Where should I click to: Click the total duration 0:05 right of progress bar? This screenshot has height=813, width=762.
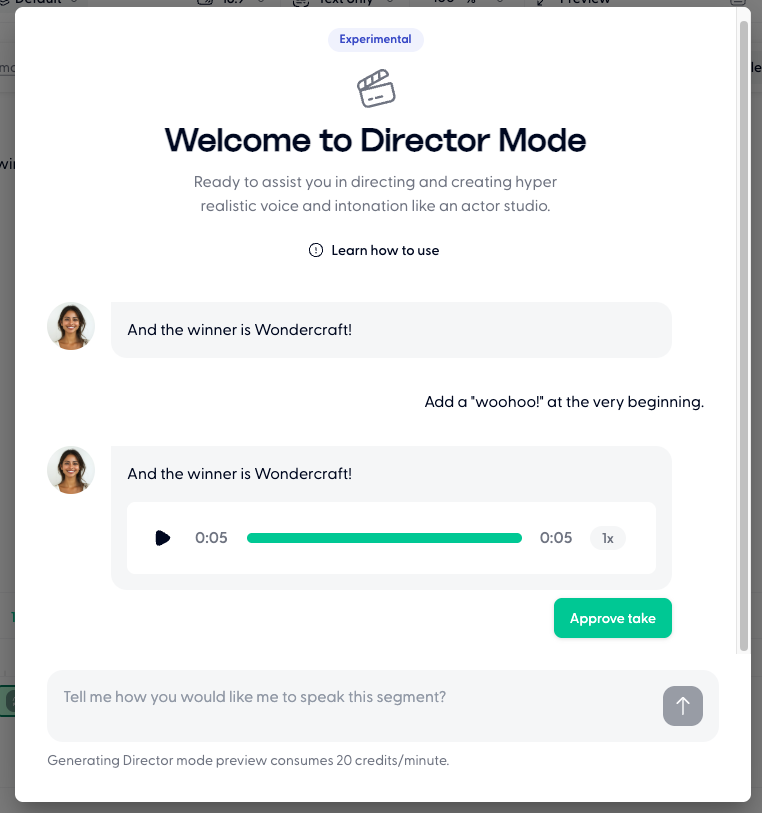pyautogui.click(x=556, y=538)
